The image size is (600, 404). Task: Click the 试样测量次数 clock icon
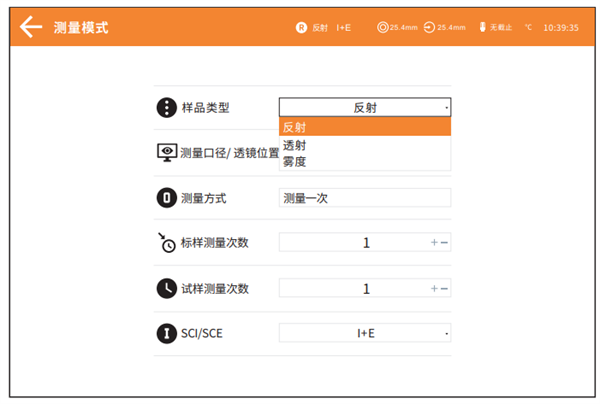click(166, 288)
